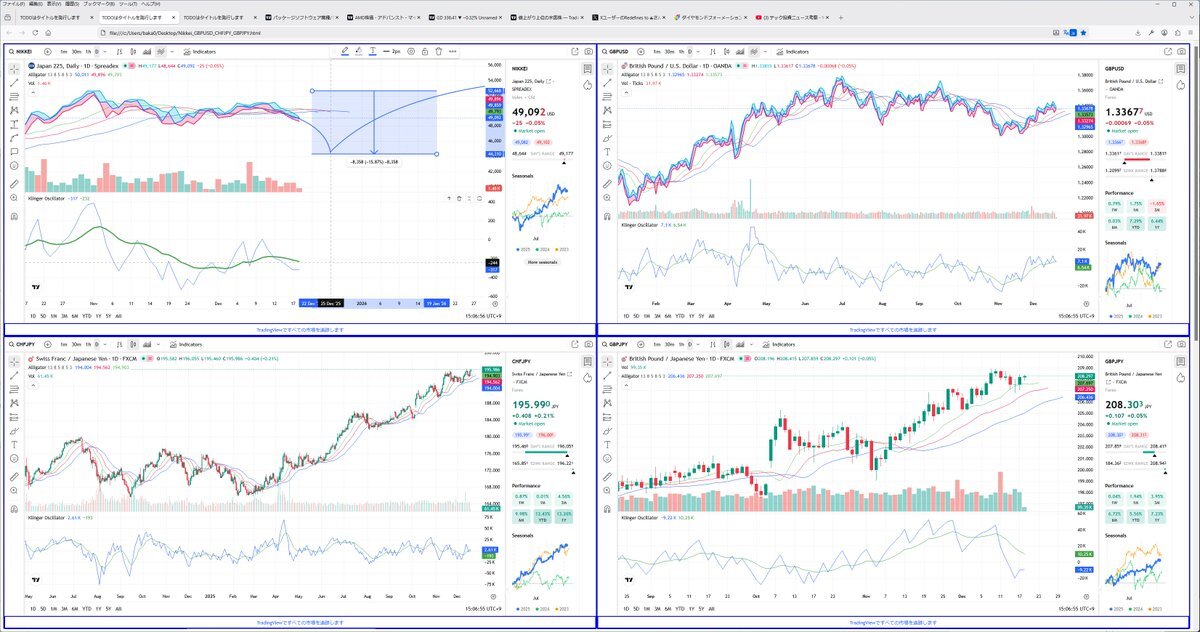
Task: Switch NIKKEI chart to 30m interval
Action: 76,51
